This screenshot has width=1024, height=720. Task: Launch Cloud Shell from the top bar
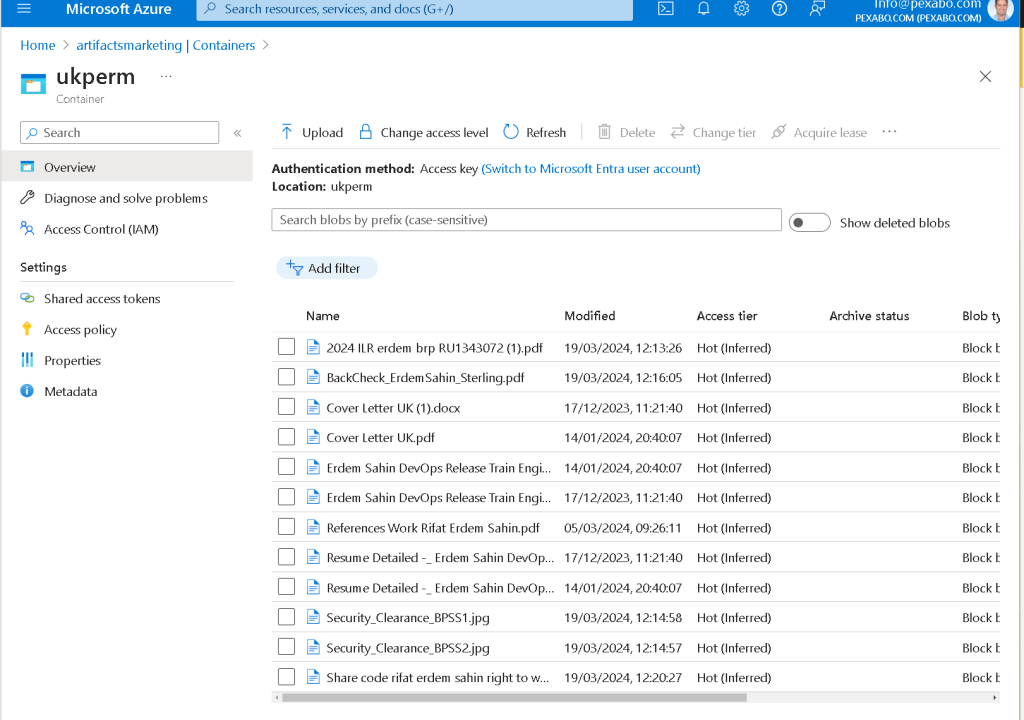click(x=665, y=8)
